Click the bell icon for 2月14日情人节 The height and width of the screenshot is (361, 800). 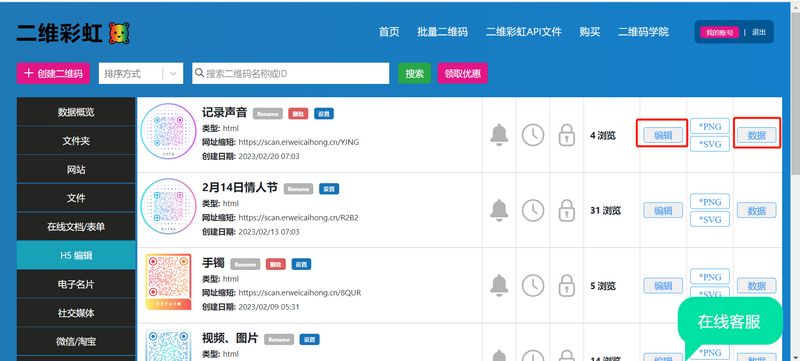click(499, 210)
